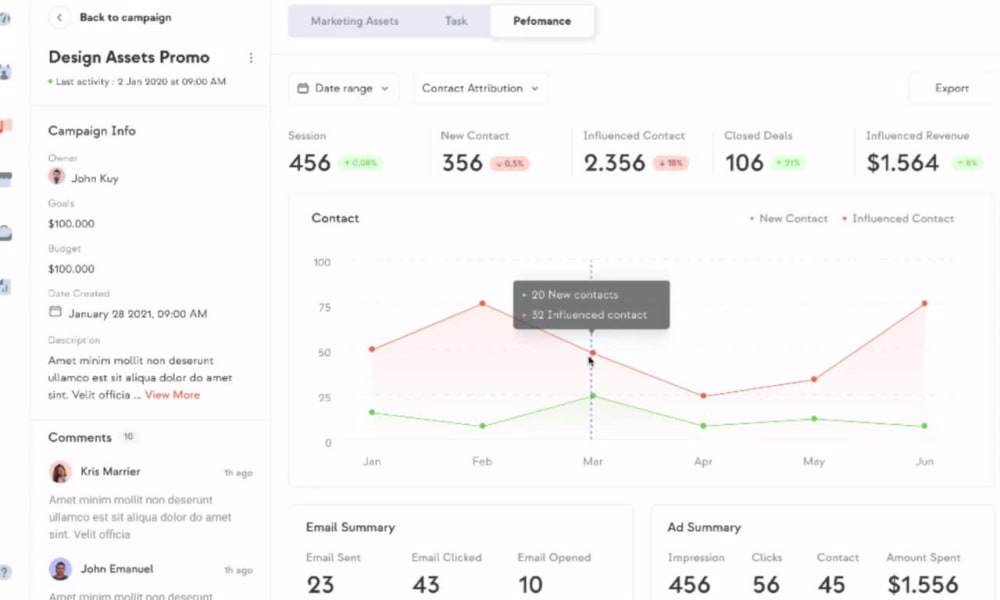1000x600 pixels.
Task: Click the Email Clicked value 43
Action: (x=426, y=585)
